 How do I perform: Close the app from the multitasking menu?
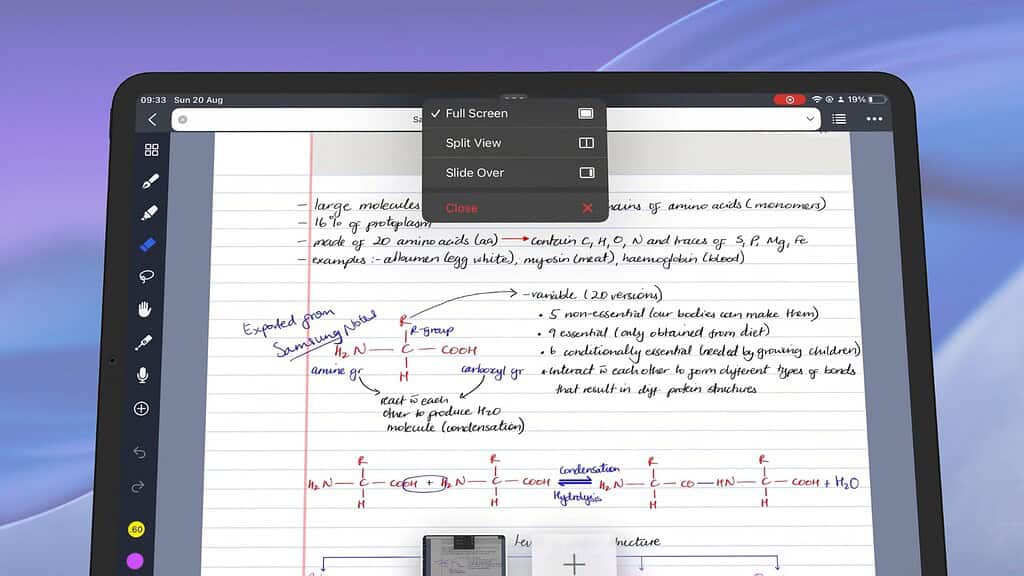(515, 208)
